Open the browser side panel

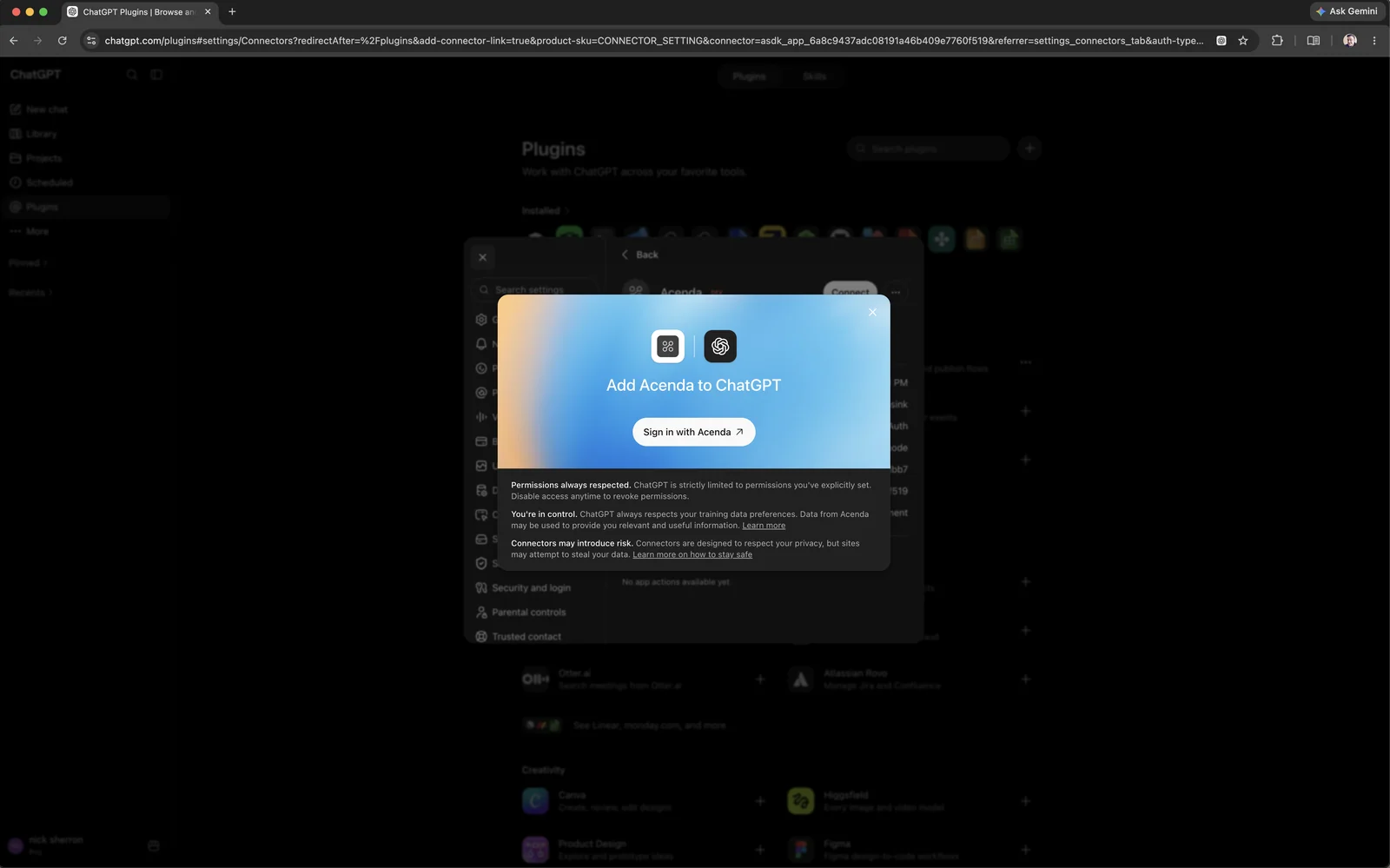[x=1314, y=40]
